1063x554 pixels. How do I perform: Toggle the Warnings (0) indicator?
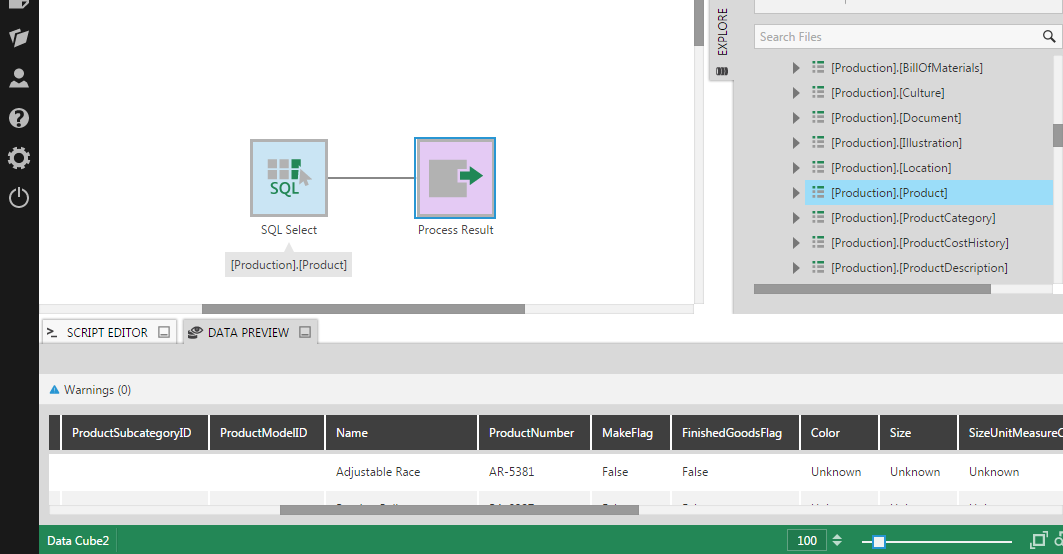(90, 390)
